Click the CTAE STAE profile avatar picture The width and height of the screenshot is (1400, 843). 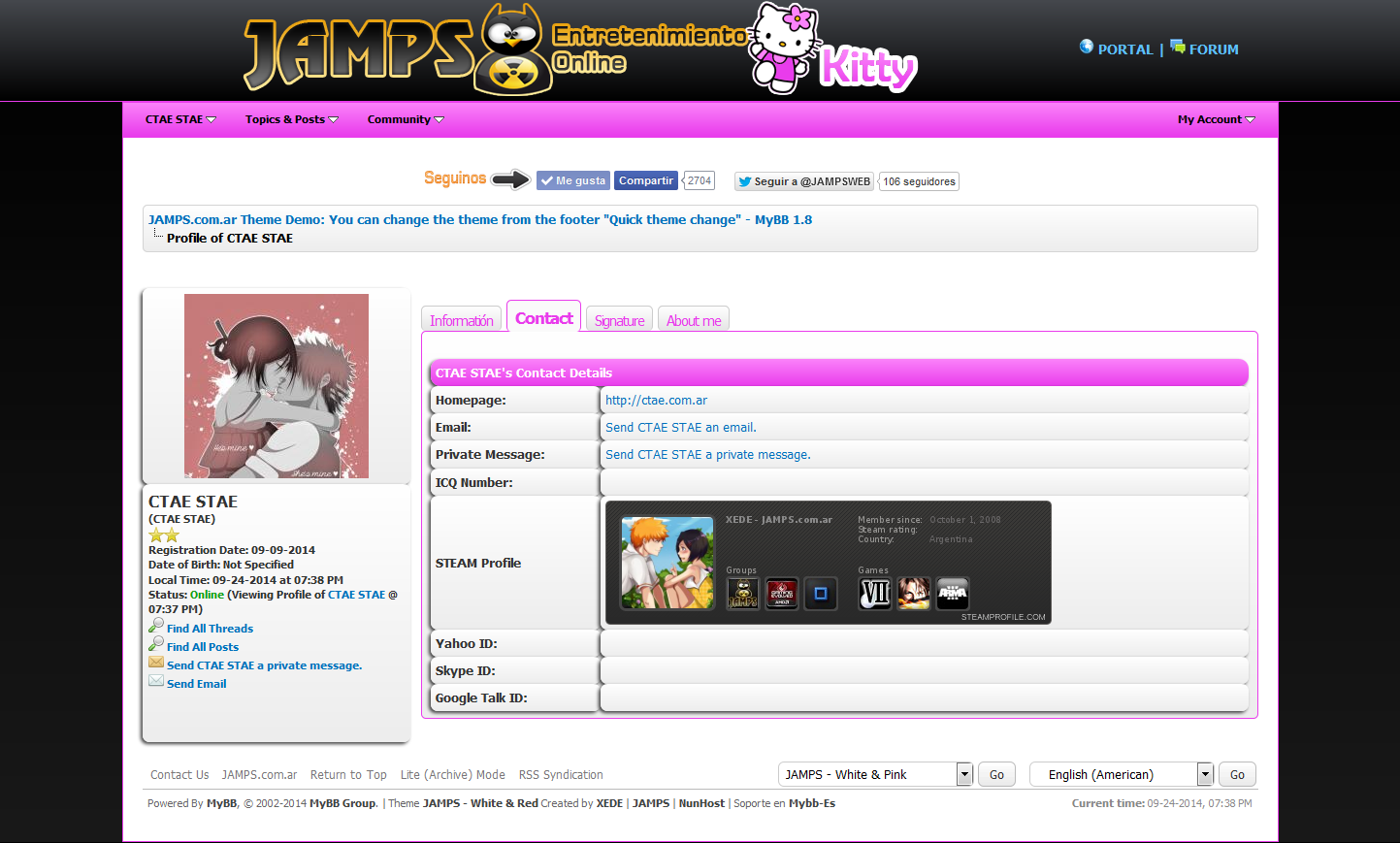277,386
